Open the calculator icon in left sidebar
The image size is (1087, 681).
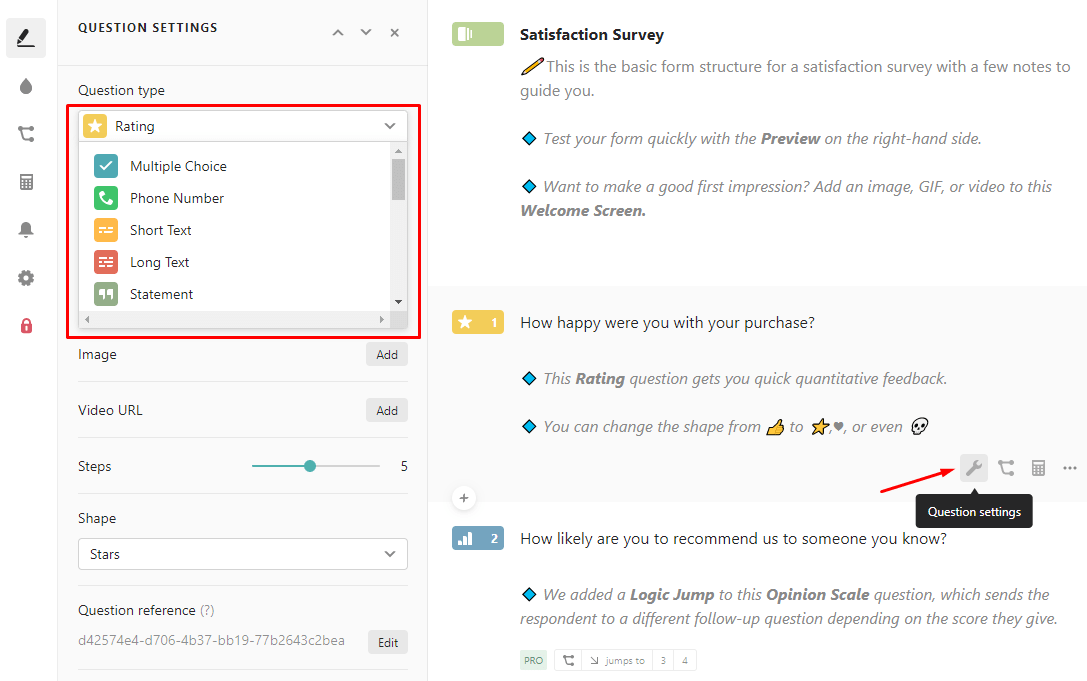25,181
